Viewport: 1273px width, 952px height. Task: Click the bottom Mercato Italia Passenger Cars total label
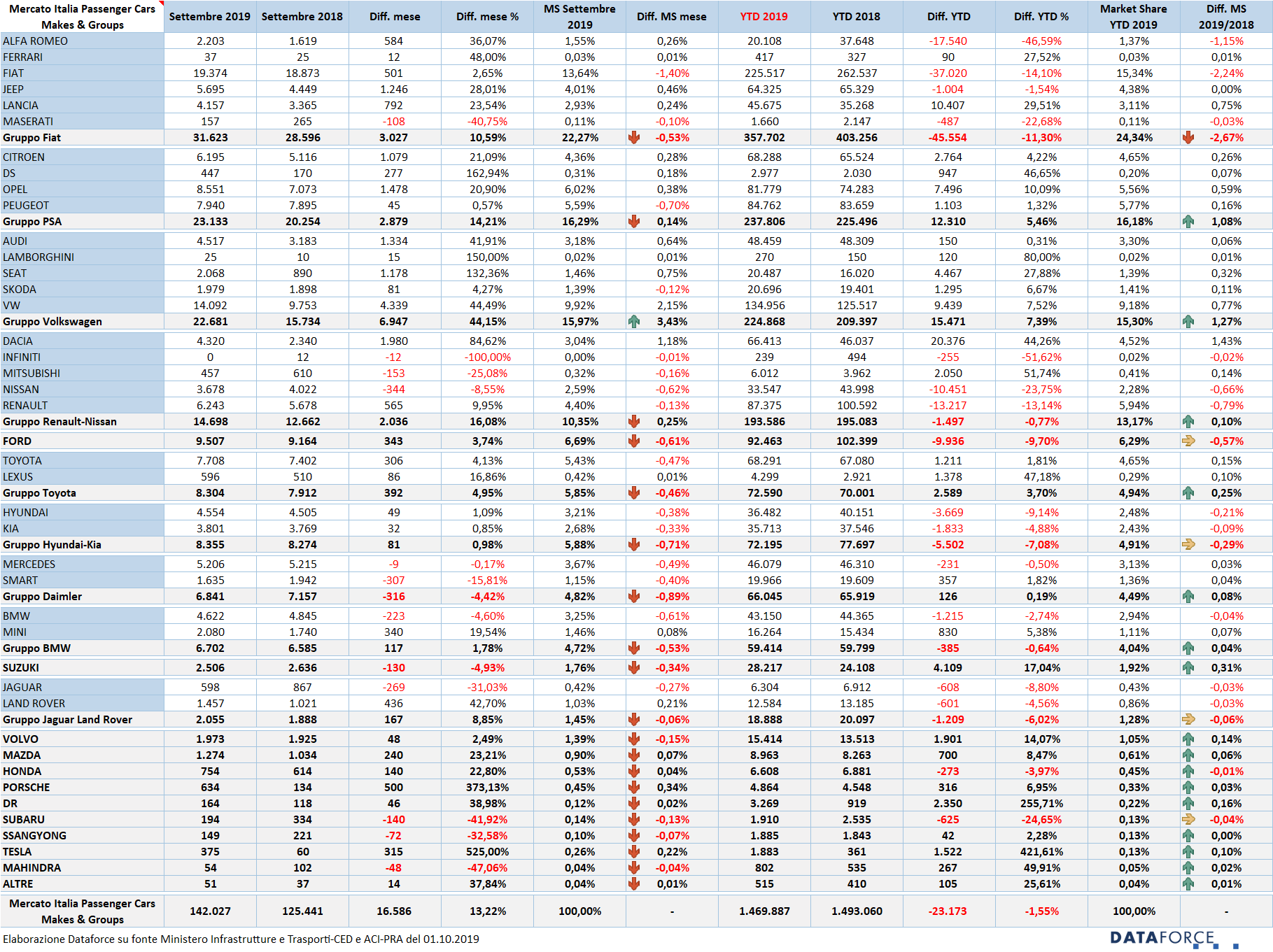(83, 911)
